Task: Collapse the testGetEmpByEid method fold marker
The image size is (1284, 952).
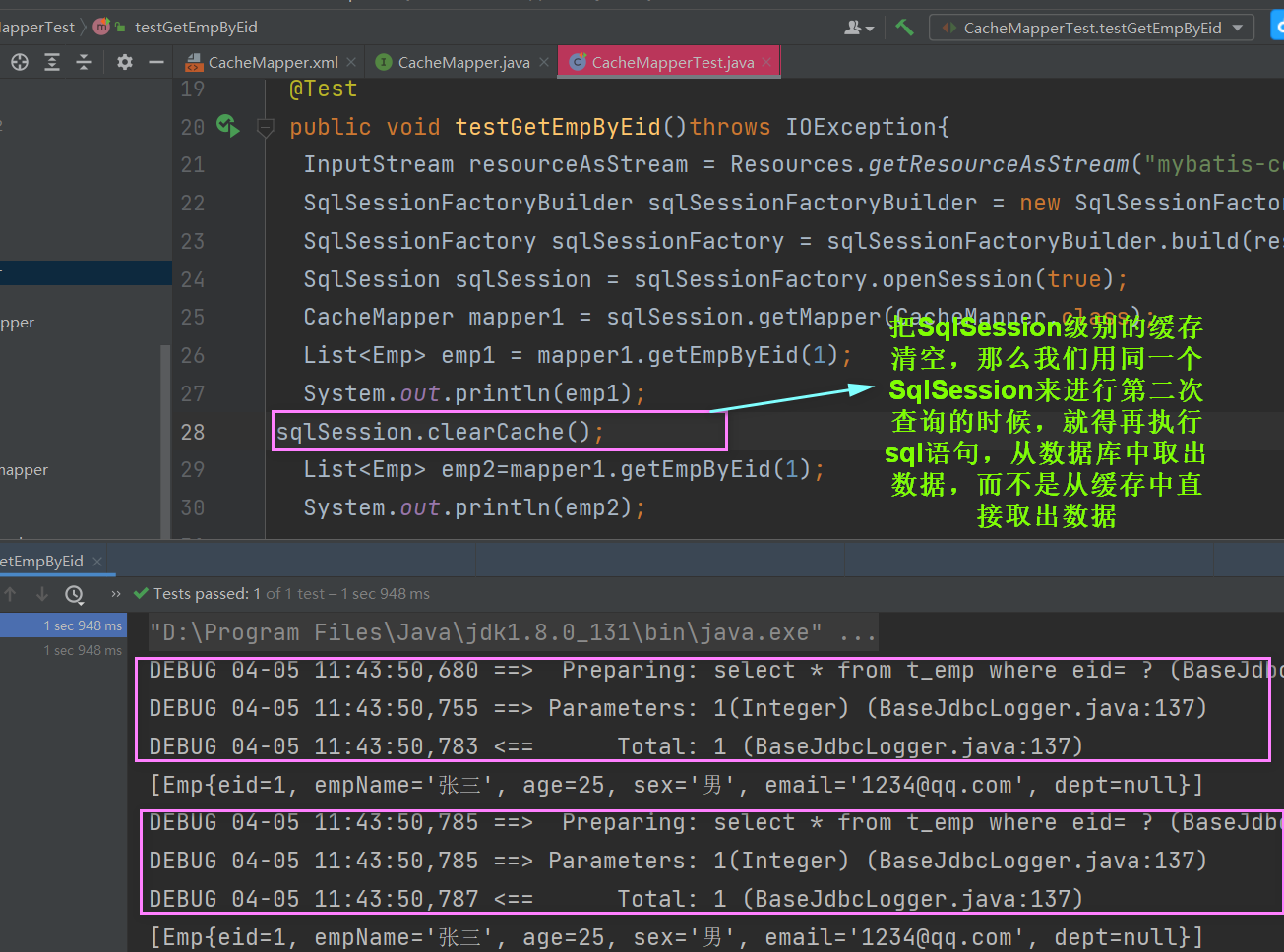Action: pyautogui.click(x=265, y=127)
